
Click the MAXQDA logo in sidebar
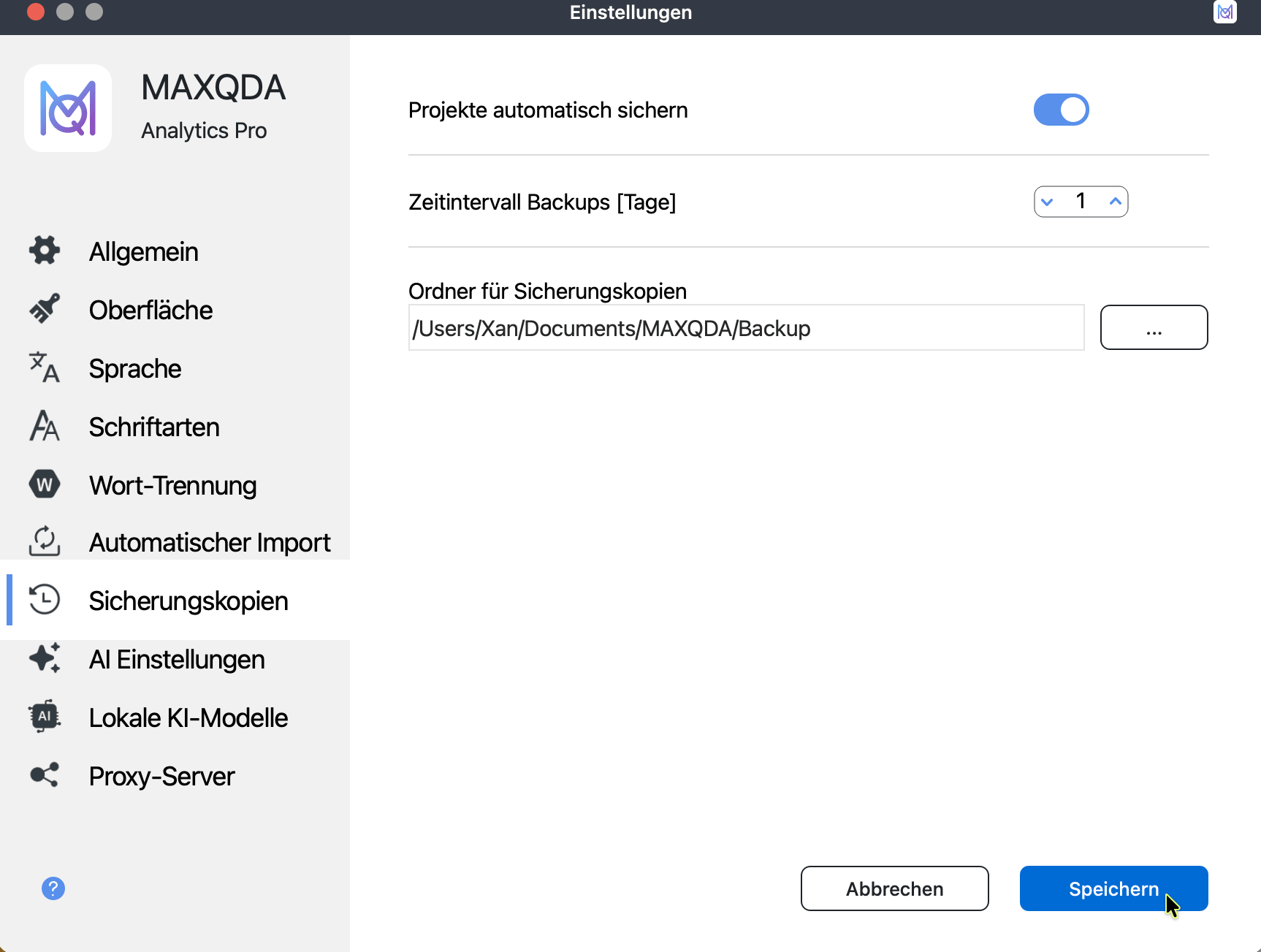click(x=68, y=108)
